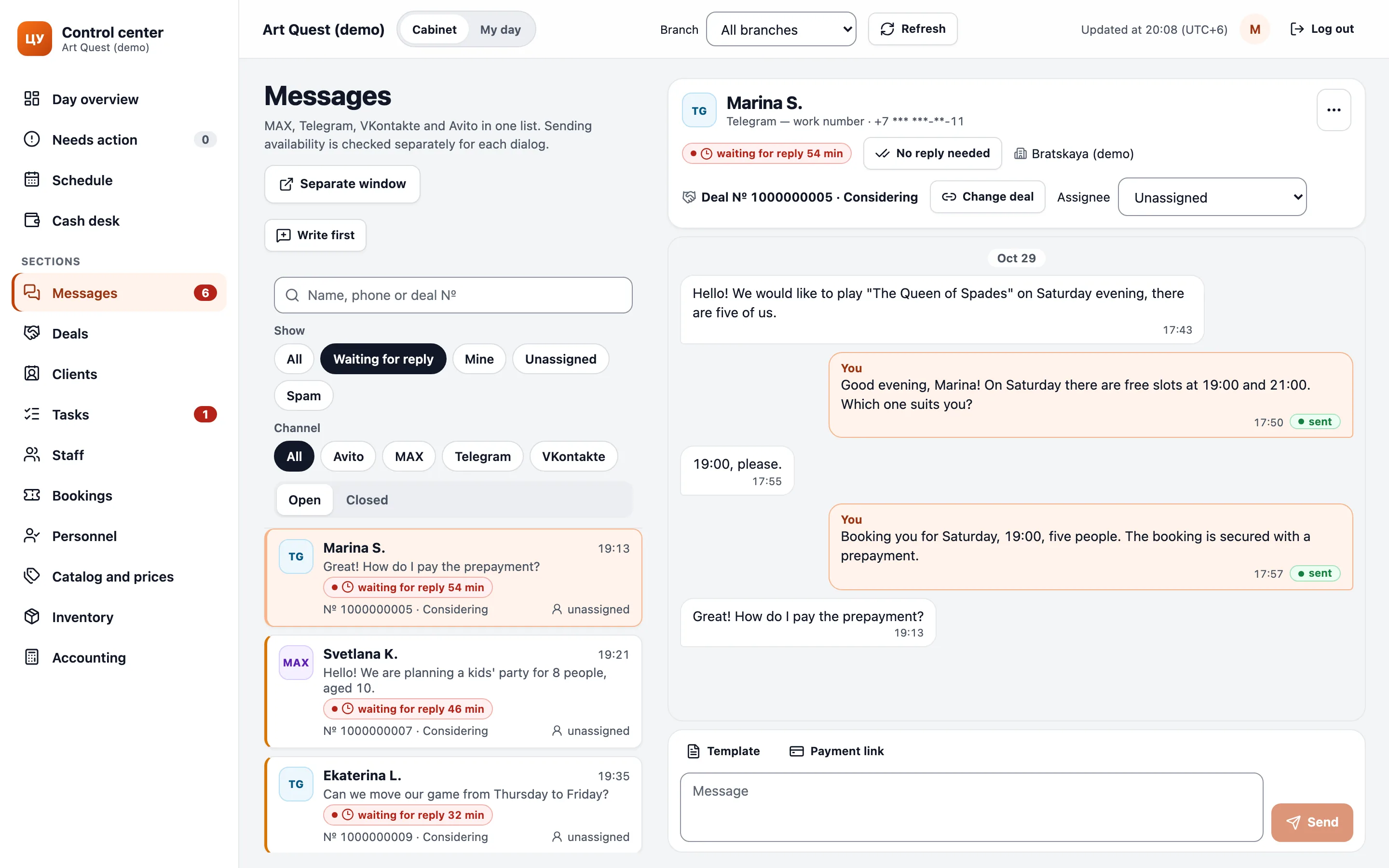Click the Messages unread badge 6

[205, 293]
